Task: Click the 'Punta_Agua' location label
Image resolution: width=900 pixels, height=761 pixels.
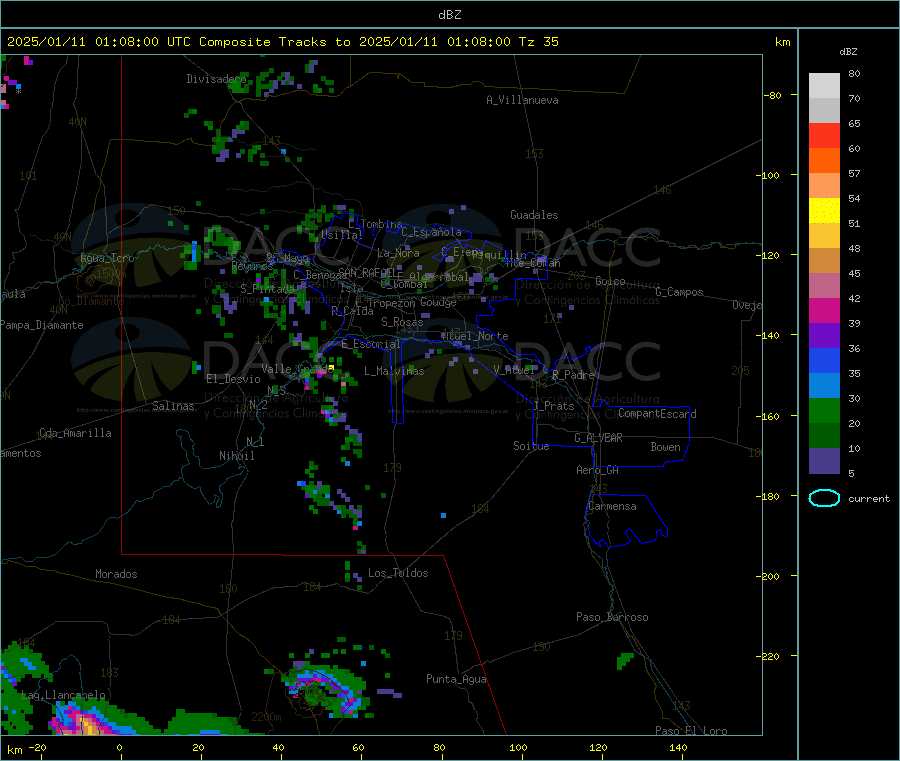Action: [x=456, y=679]
